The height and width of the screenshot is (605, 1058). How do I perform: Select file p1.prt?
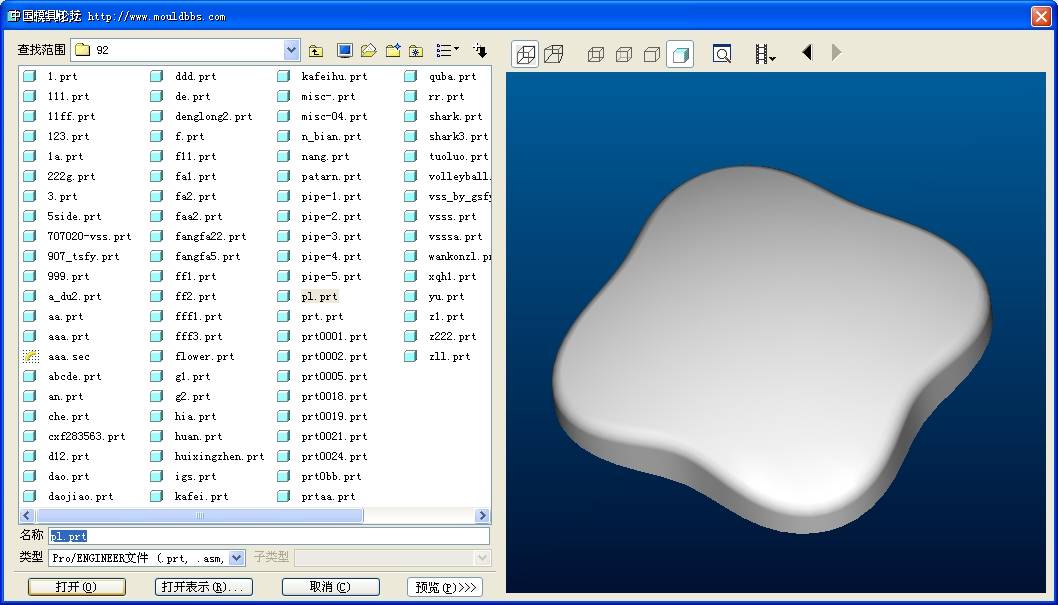click(319, 297)
